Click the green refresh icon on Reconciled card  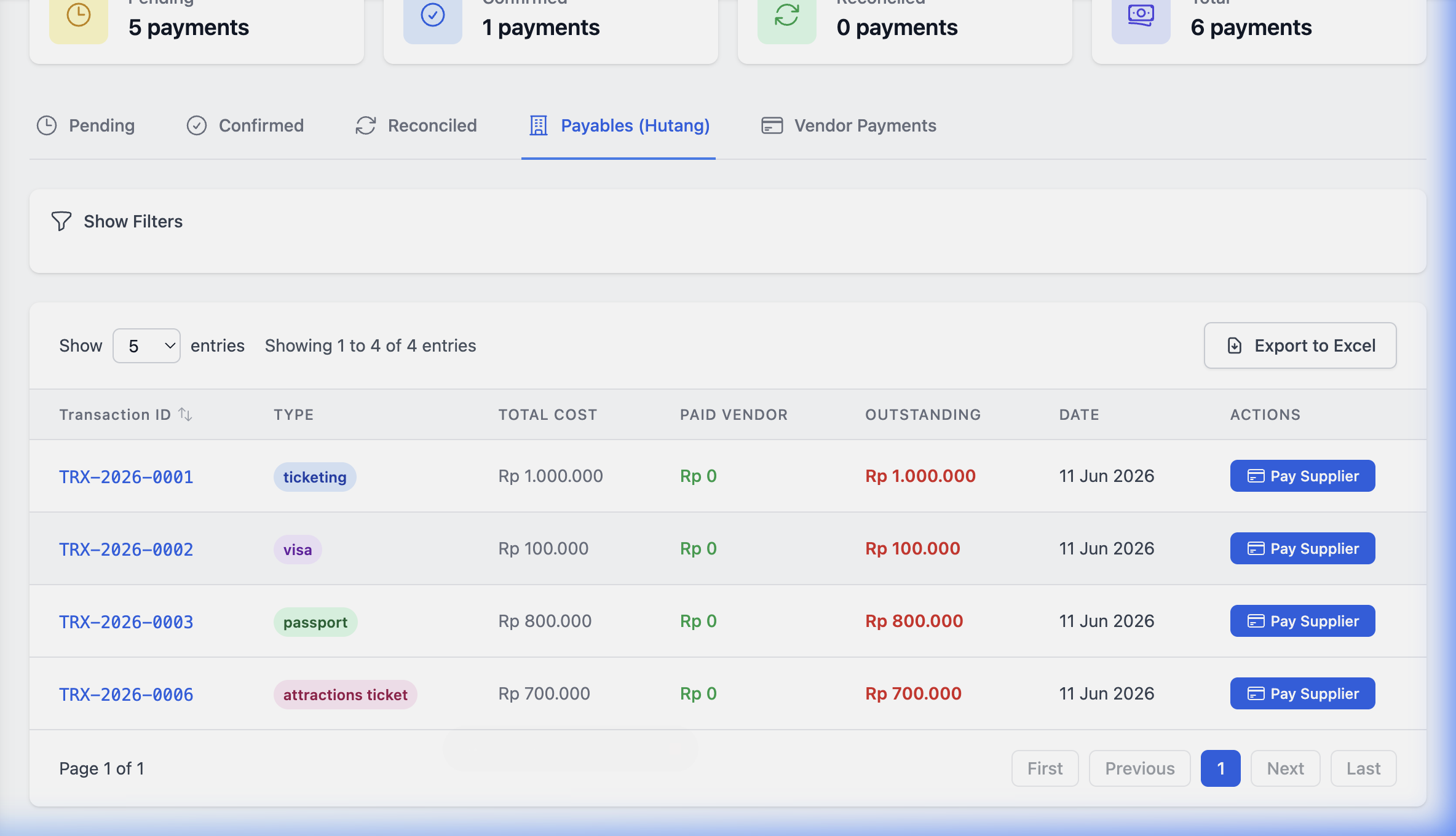pos(787,15)
